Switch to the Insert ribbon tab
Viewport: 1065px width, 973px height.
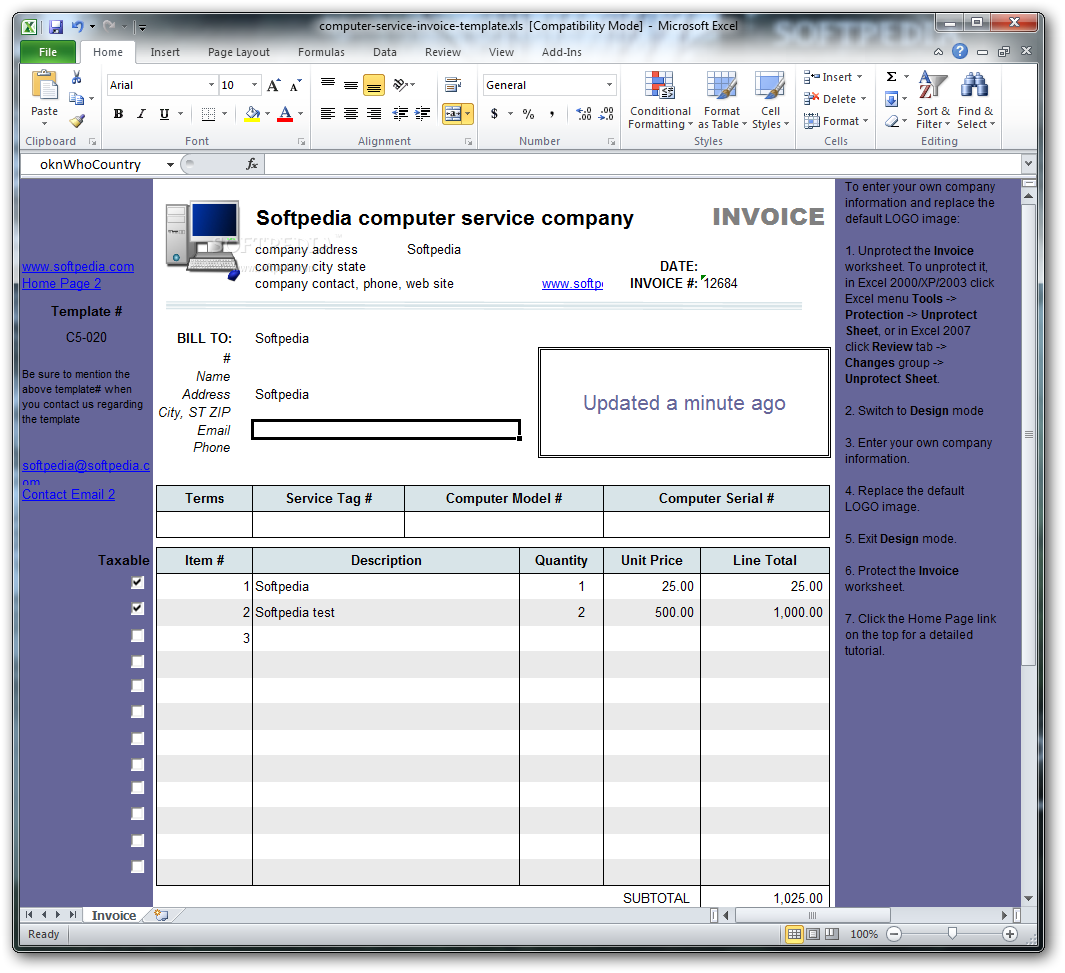point(165,52)
